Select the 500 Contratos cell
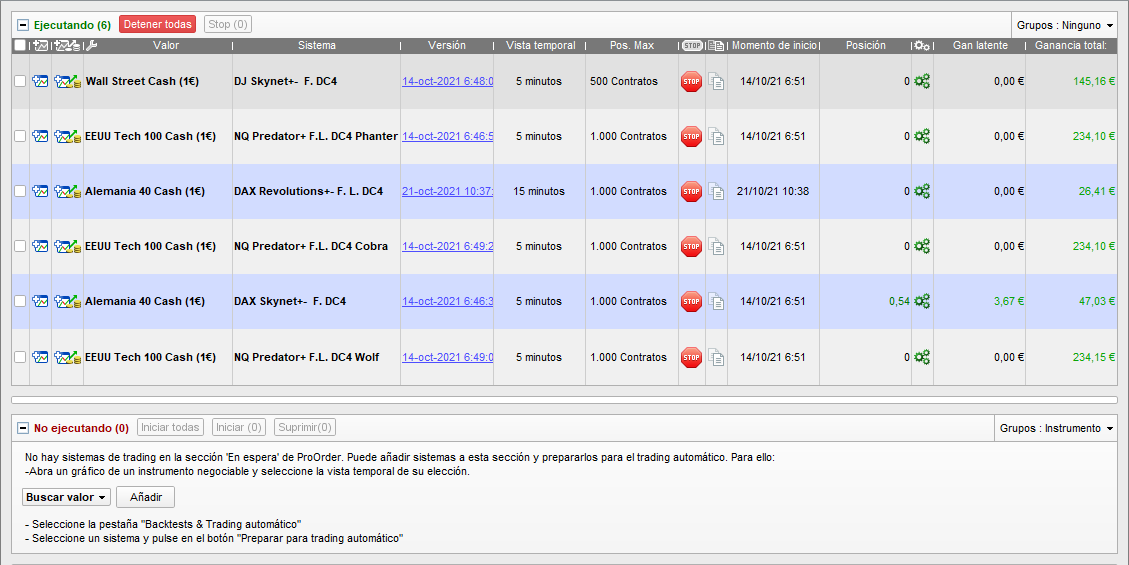 click(624, 81)
